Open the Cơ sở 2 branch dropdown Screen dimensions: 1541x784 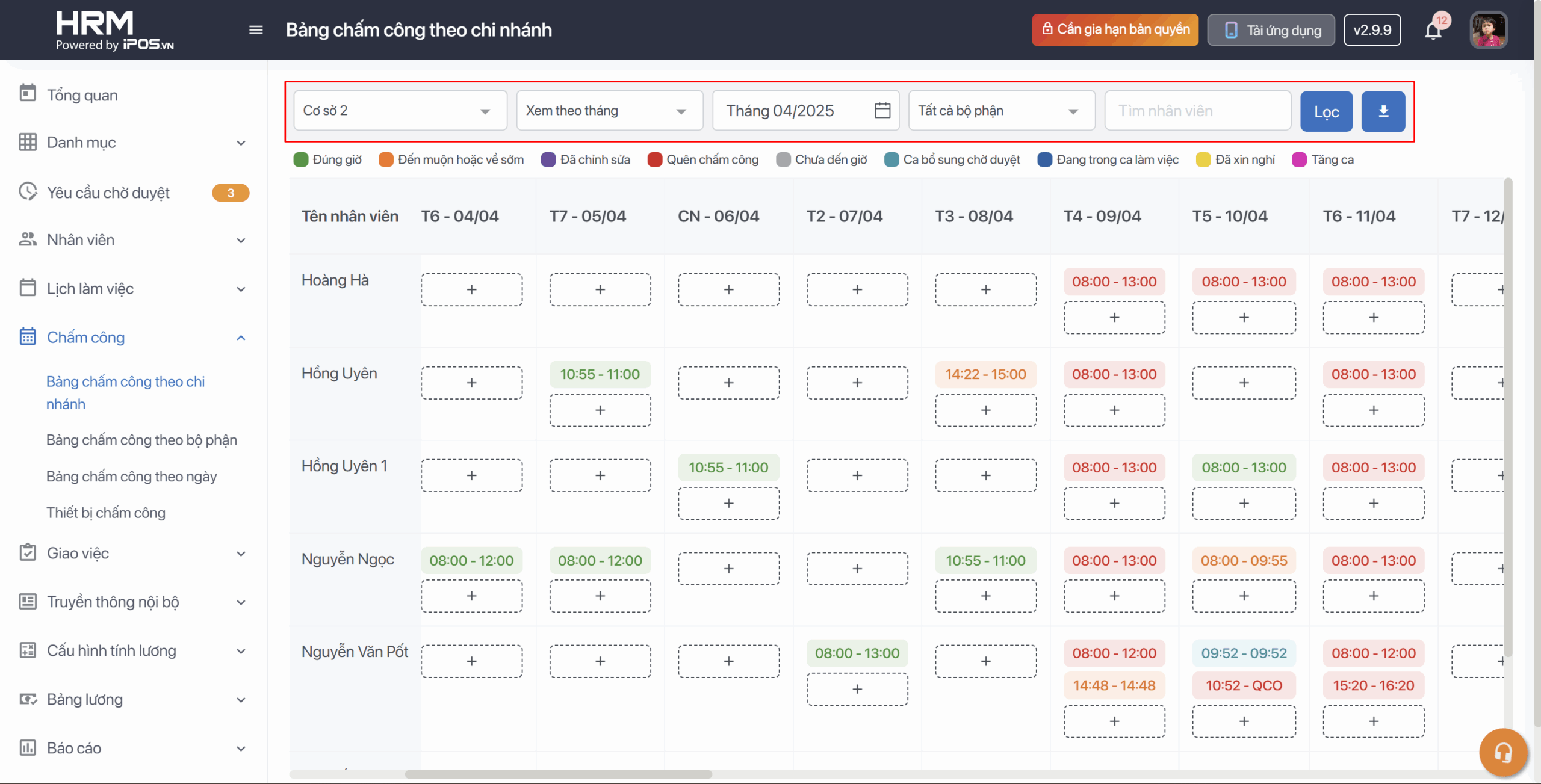[400, 111]
